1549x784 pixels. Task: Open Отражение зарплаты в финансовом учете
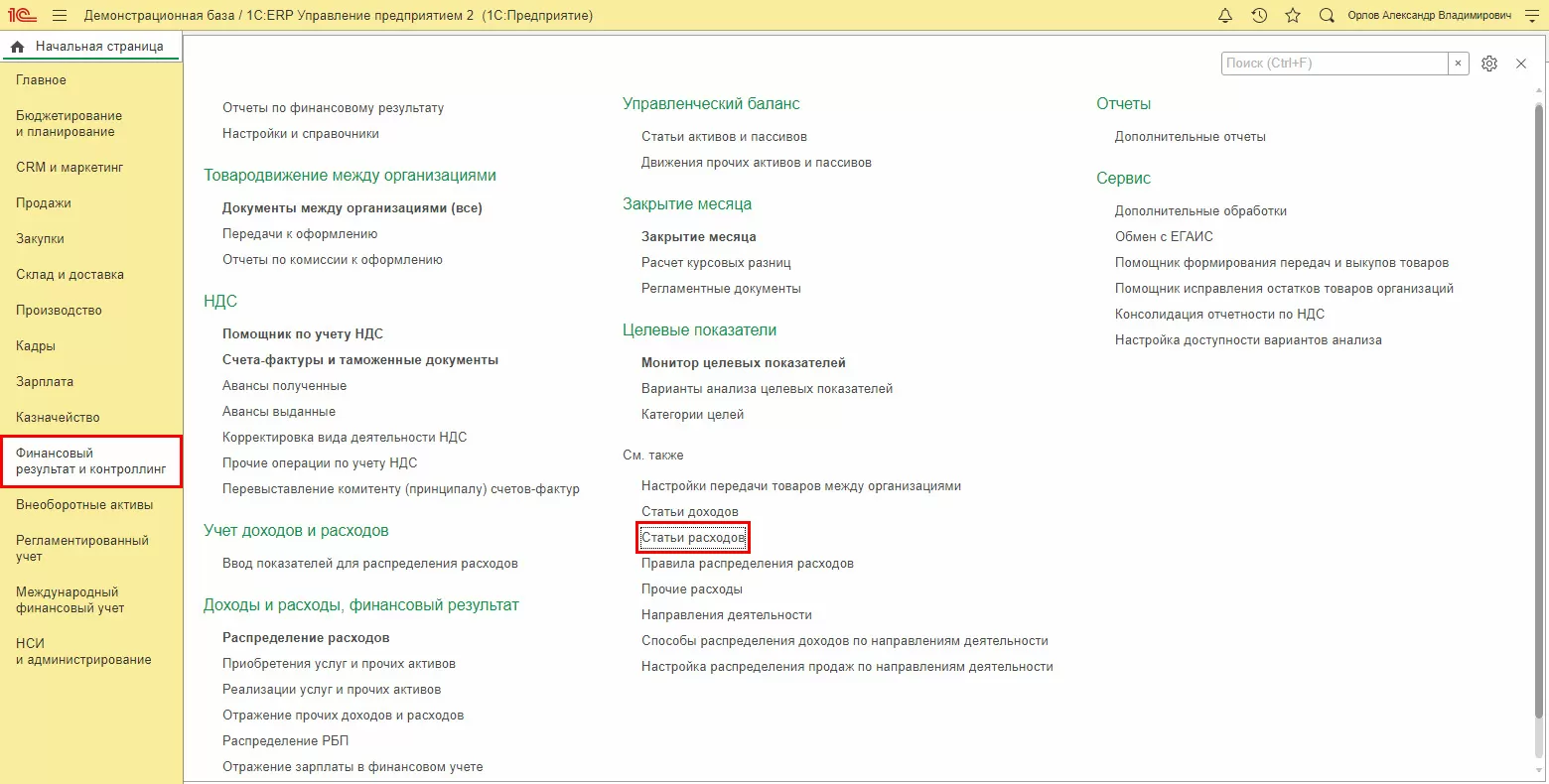[352, 767]
